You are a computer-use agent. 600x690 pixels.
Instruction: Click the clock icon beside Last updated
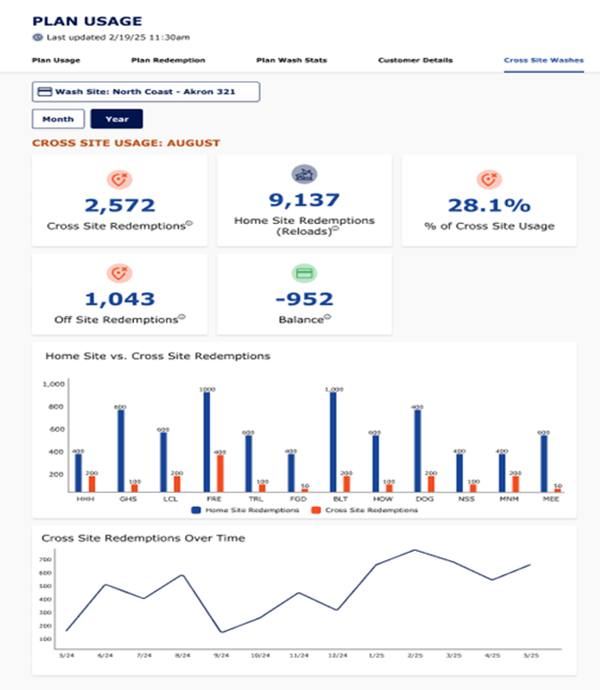tap(38, 37)
